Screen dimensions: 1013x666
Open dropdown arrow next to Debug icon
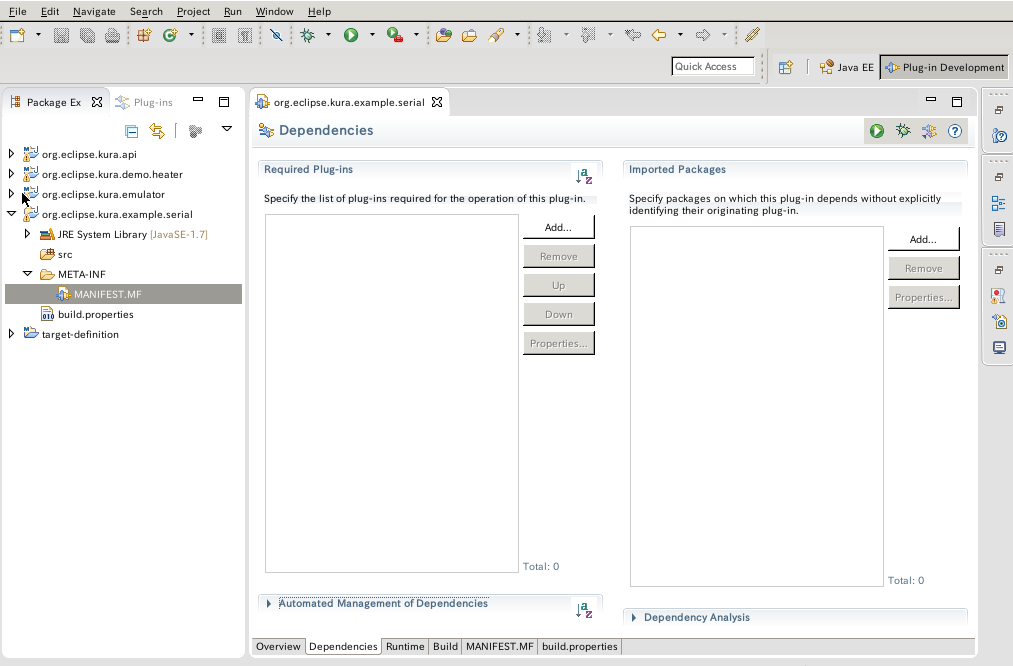pos(328,35)
